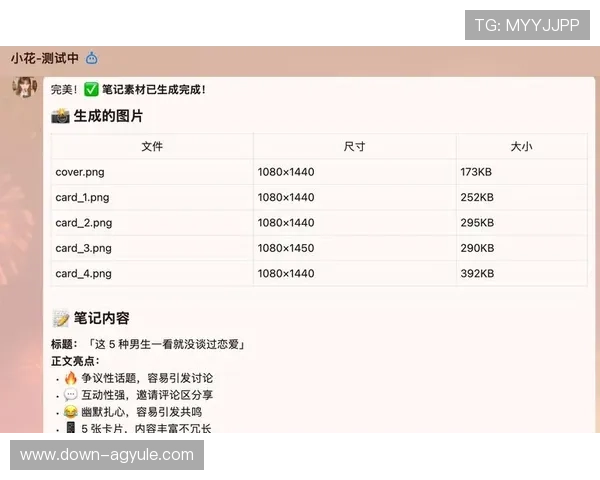Select the card_1.png file name
This screenshot has height=480, width=600.
click(82, 198)
